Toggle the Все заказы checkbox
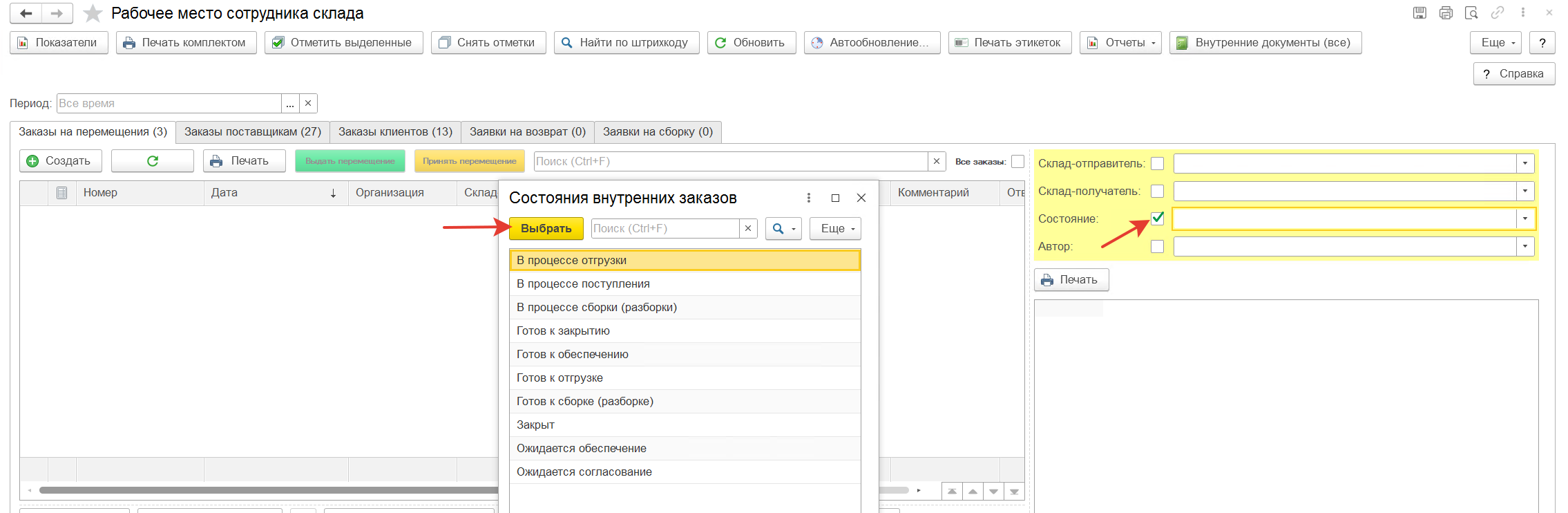 click(x=1017, y=161)
